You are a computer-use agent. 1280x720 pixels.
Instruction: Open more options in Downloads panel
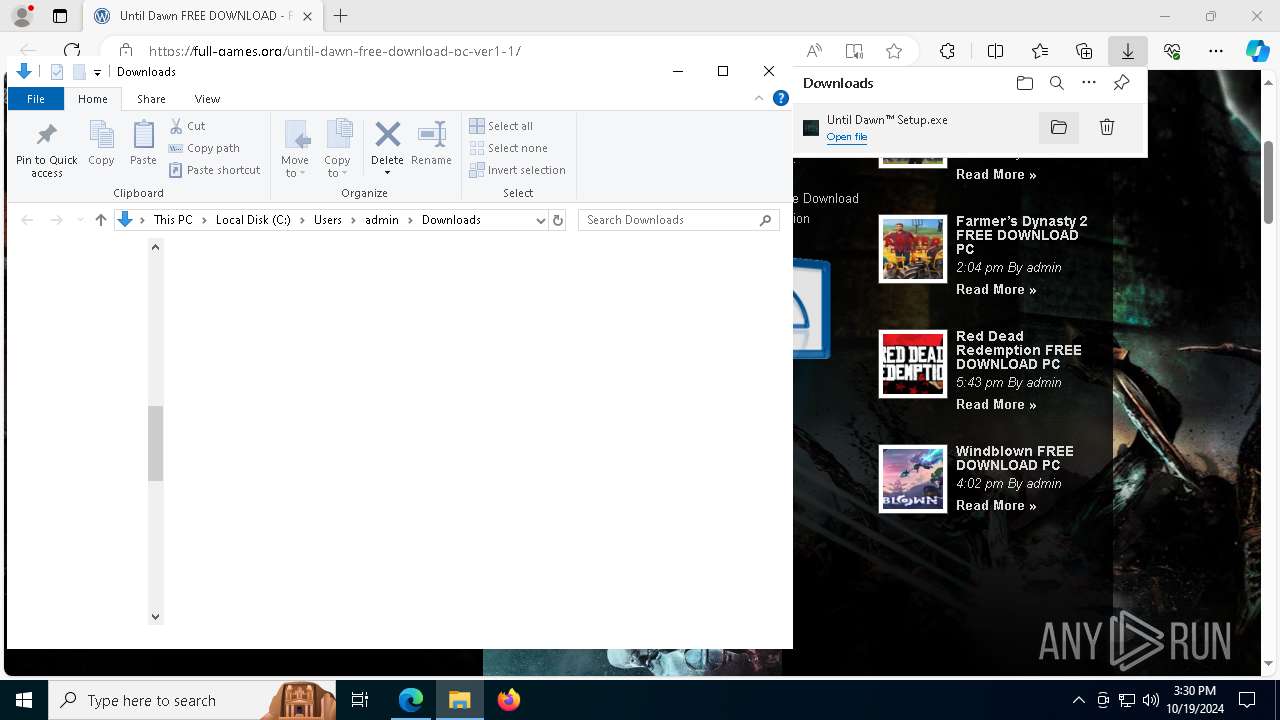point(1089,83)
